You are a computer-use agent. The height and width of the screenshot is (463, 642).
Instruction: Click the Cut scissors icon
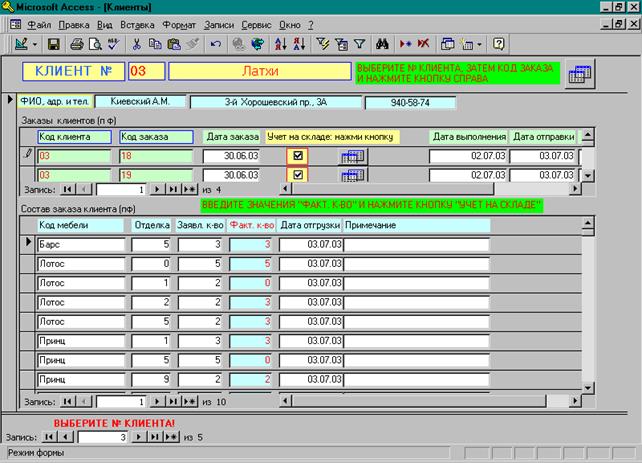139,44
